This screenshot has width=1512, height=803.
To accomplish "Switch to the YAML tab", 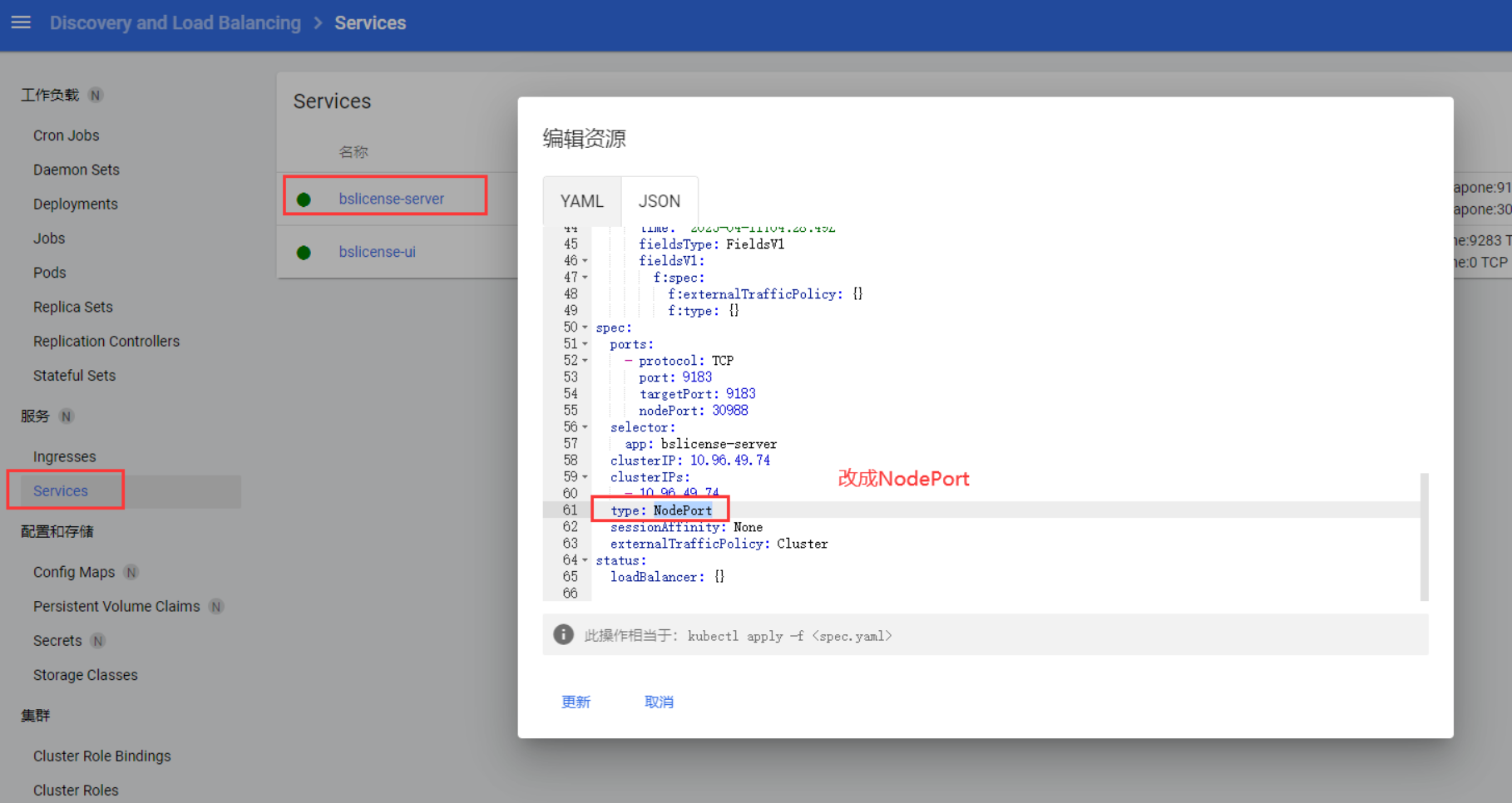I will pyautogui.click(x=582, y=201).
